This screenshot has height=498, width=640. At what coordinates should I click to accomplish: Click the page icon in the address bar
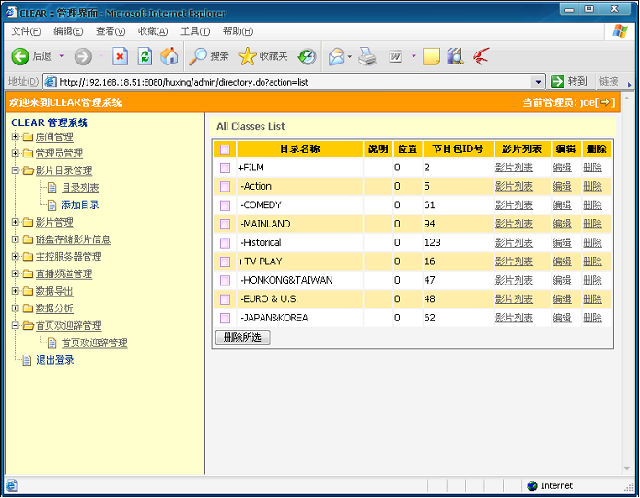coord(51,82)
